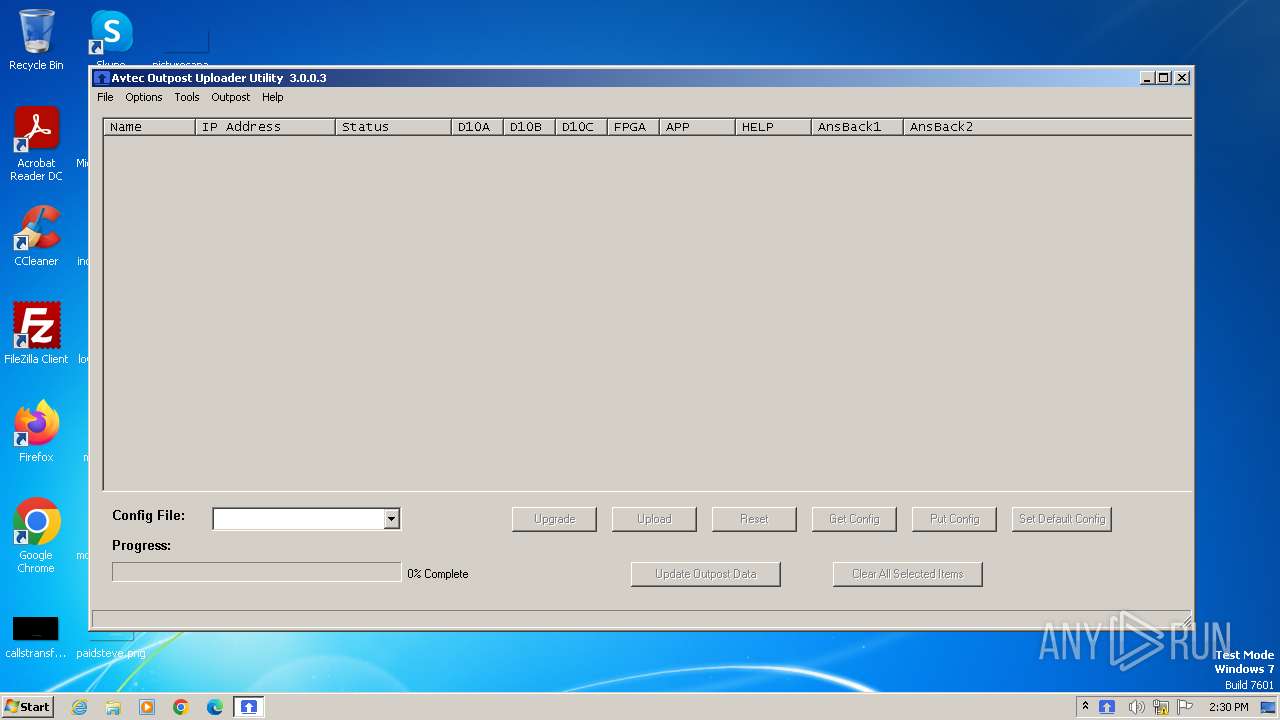The image size is (1280, 720).
Task: Select the Avtec Uploader taskbar button
Action: [x=249, y=707]
